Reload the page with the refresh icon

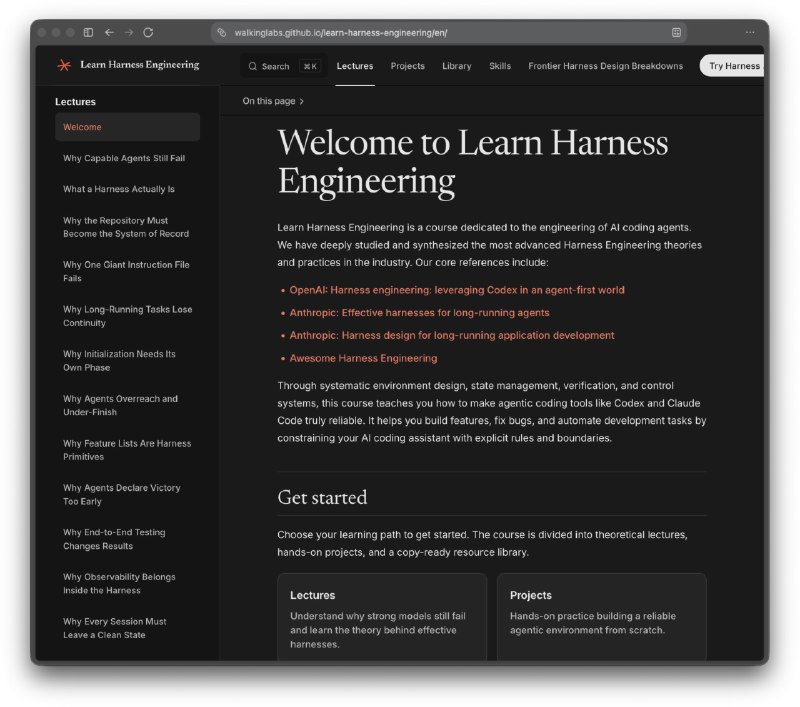148,32
